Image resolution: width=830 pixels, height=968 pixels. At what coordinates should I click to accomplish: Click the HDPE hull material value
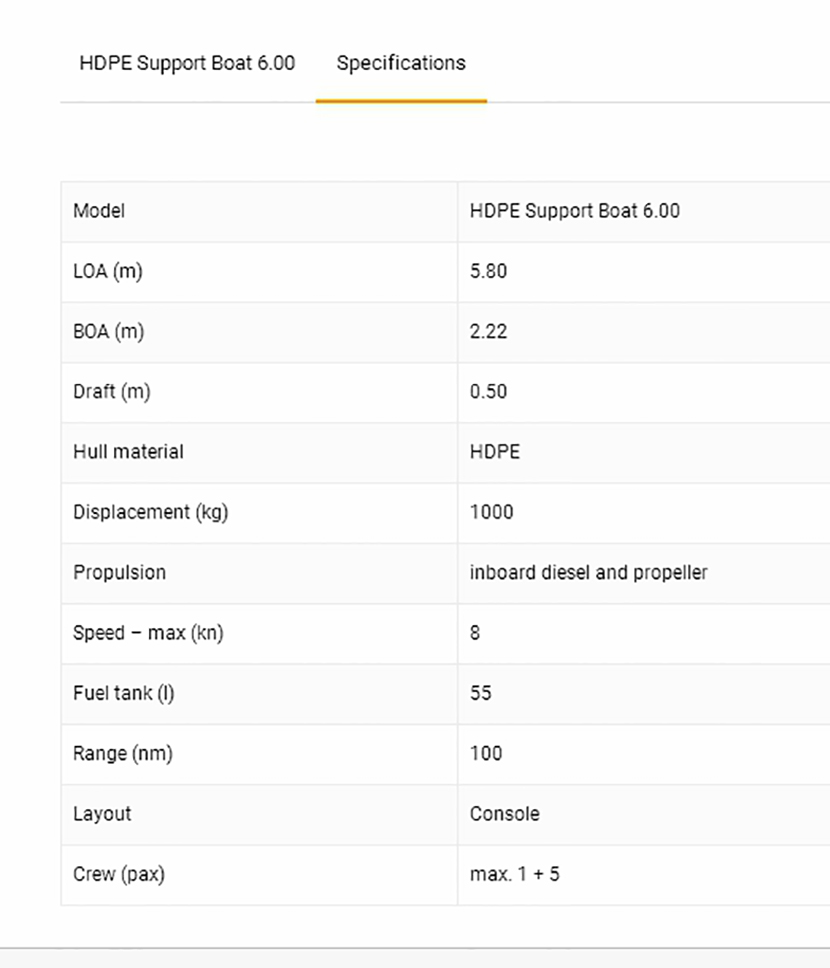pyautogui.click(x=495, y=452)
